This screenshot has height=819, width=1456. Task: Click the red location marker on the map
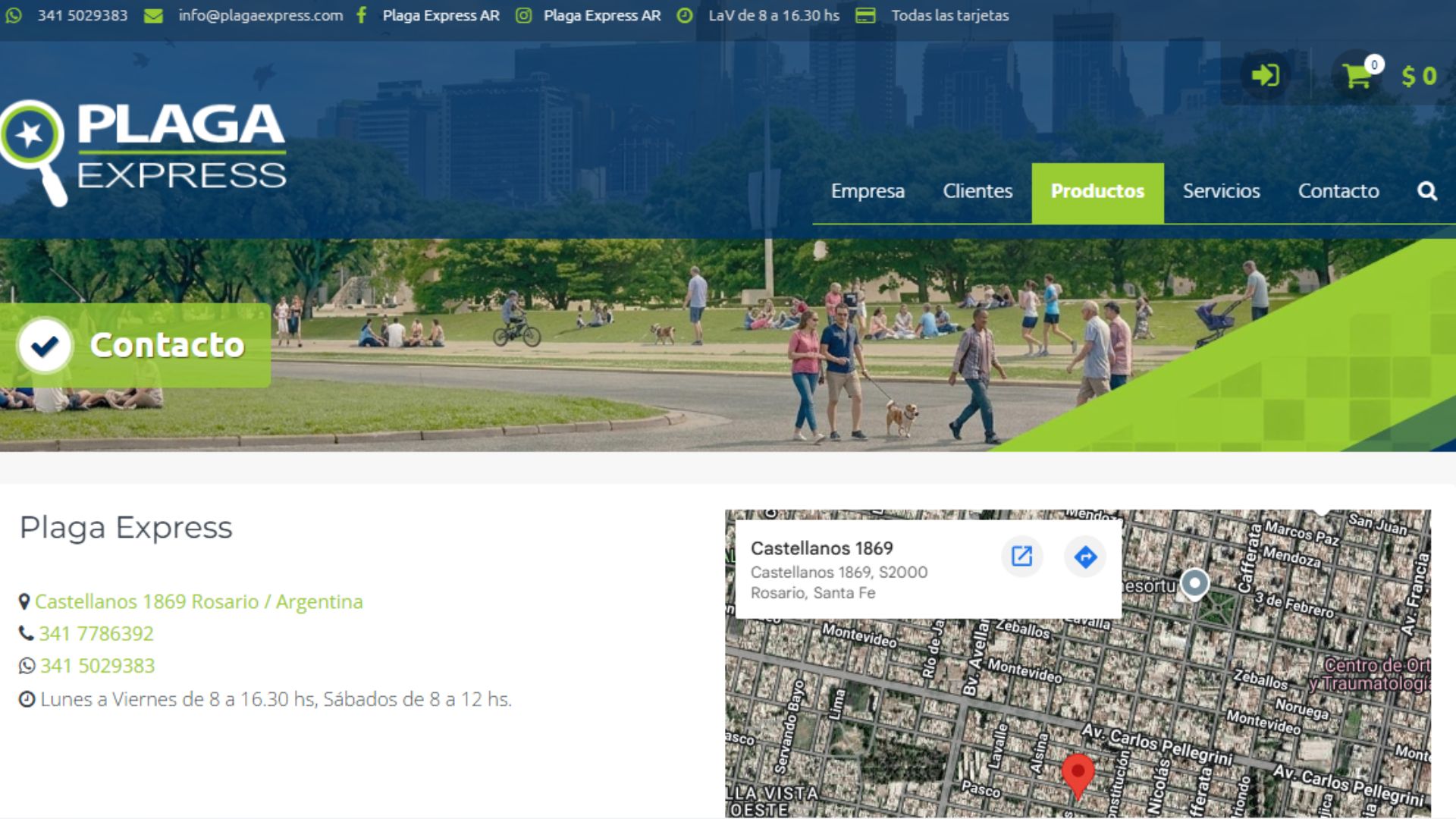tap(1078, 777)
